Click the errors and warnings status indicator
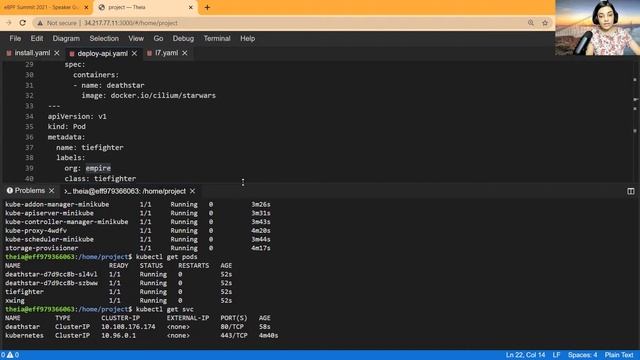Screen dimensions: 640x360 tap(10, 355)
